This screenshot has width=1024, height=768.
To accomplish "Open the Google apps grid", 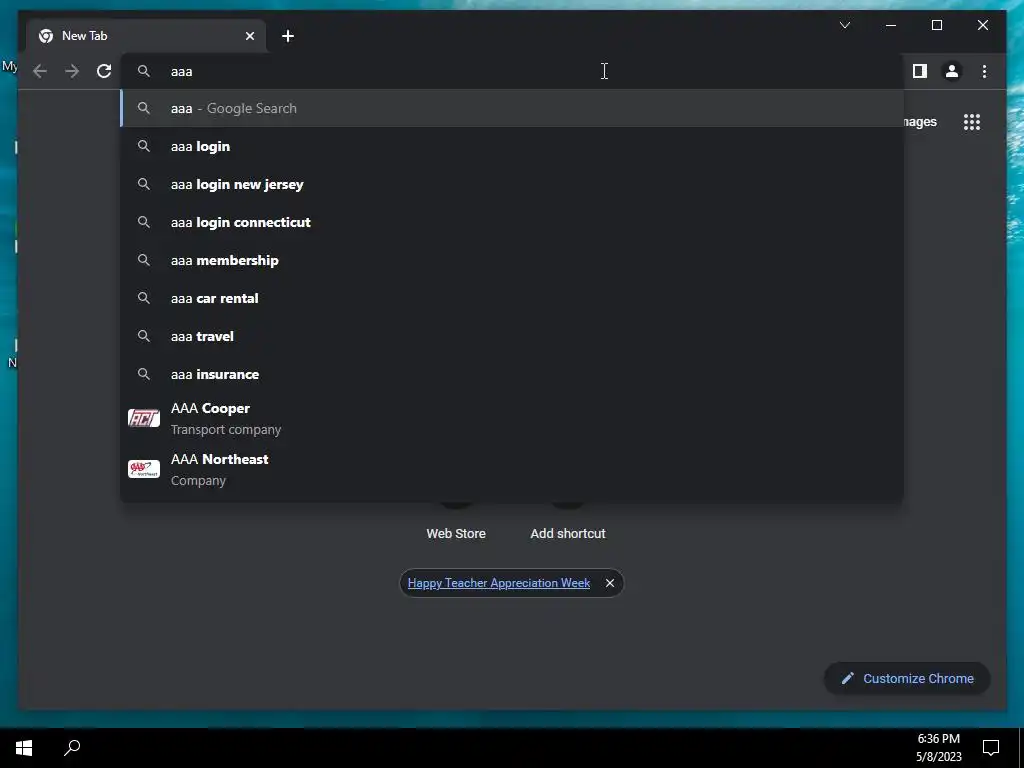I will click(x=972, y=122).
